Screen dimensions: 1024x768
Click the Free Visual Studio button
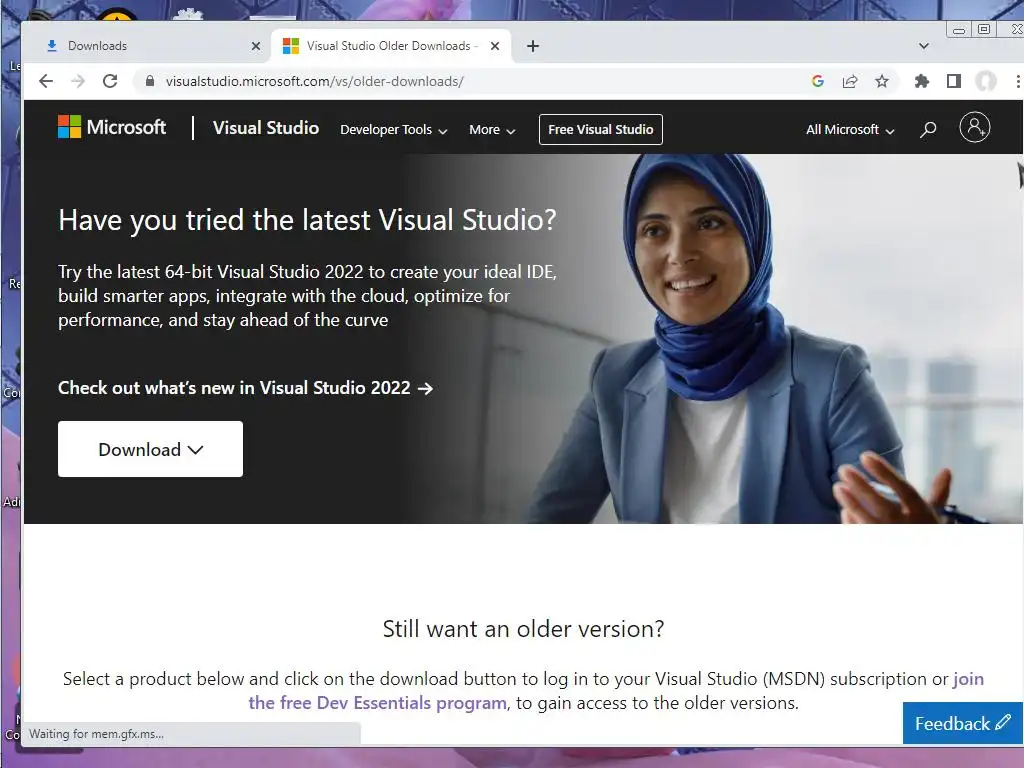(x=601, y=129)
